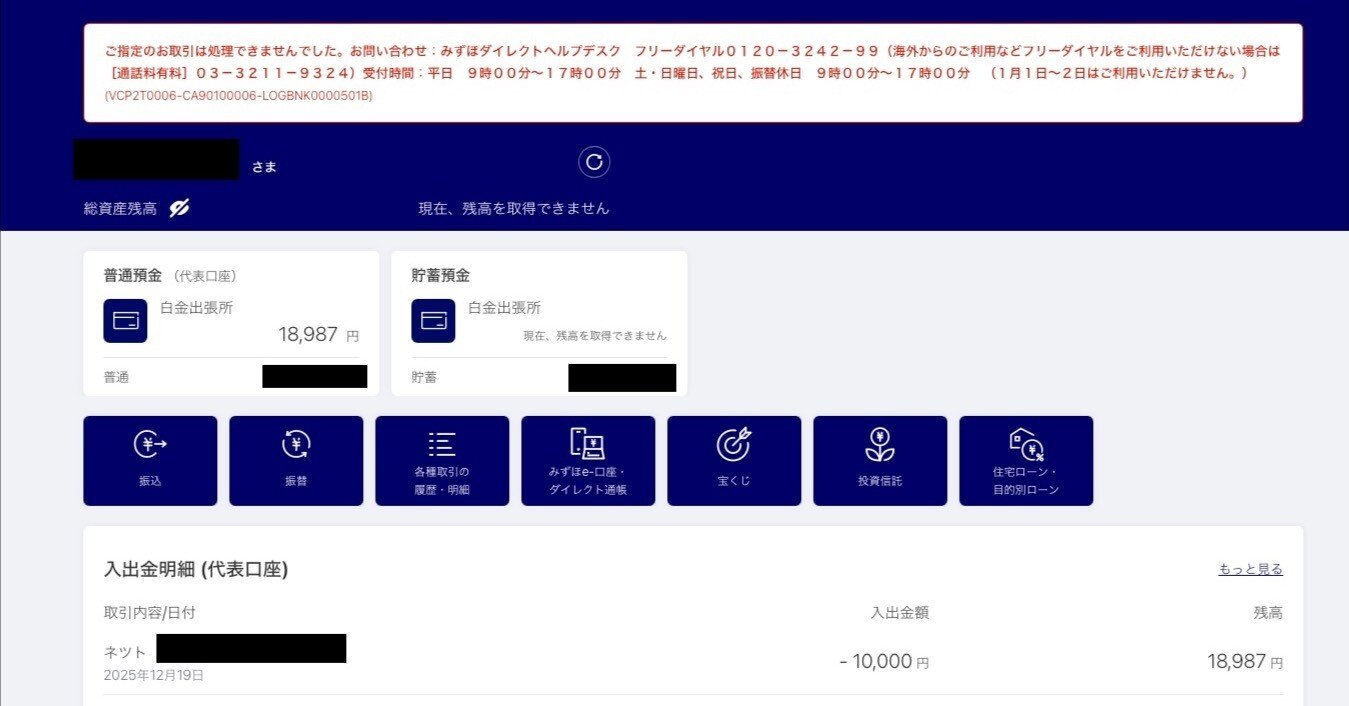
Task: Click the ネット transaction description
Action: [125, 652]
